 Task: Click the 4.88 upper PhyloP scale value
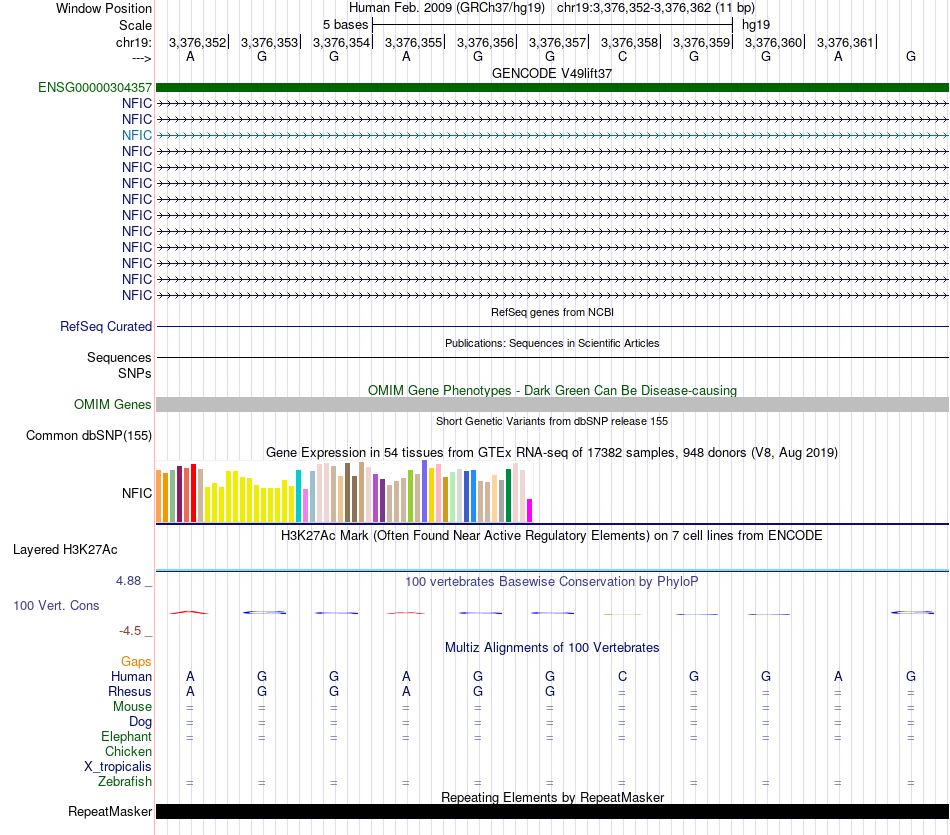(x=128, y=581)
